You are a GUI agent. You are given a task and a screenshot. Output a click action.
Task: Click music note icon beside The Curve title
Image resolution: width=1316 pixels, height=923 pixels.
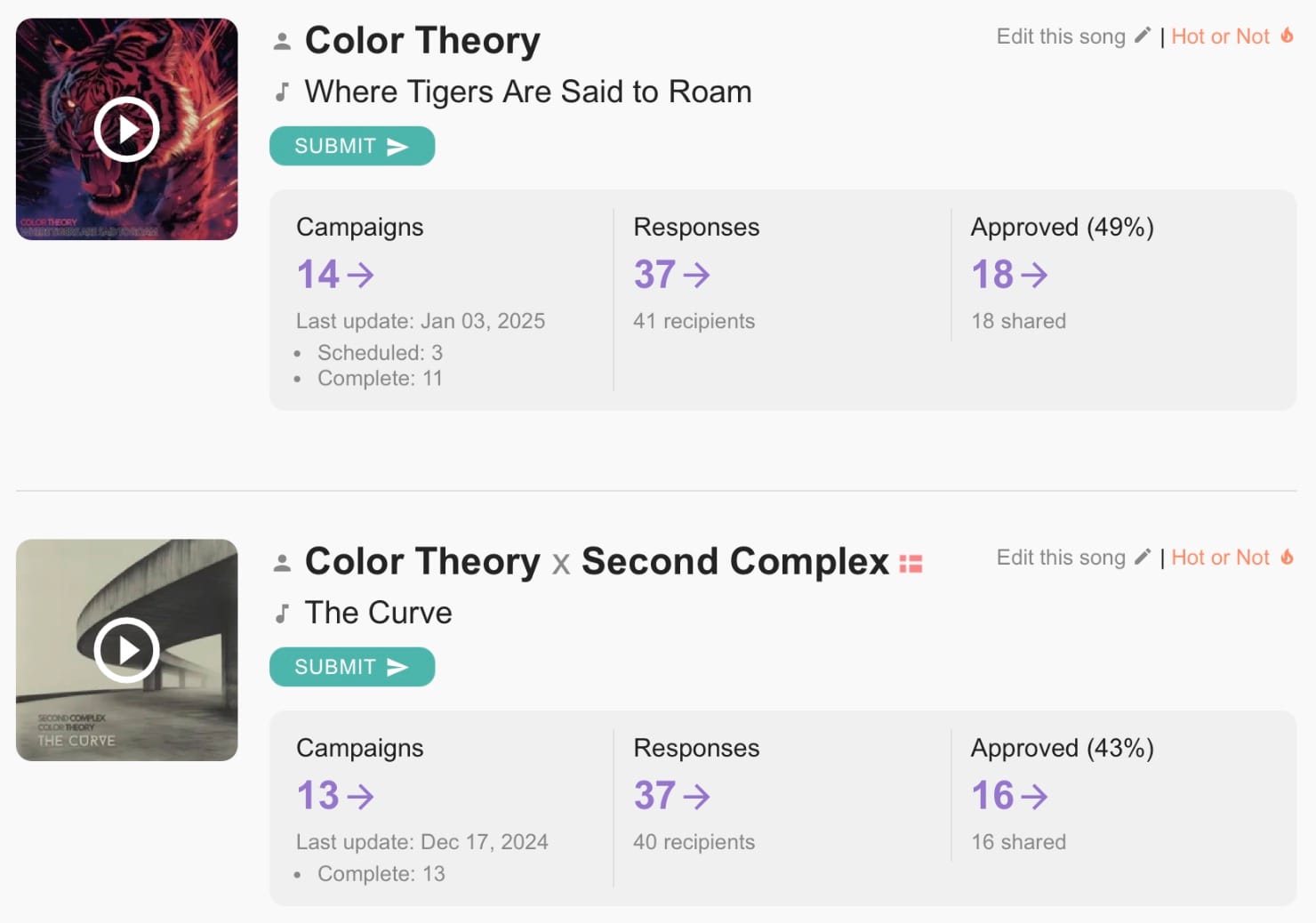[x=282, y=613]
